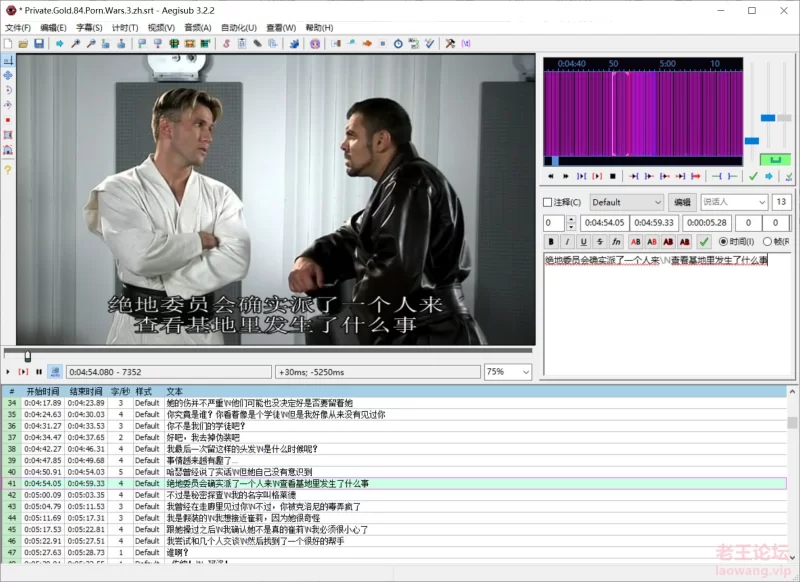This screenshot has height=582, width=800.
Task: Commit subtitle changes with green checkmark
Action: click(704, 241)
